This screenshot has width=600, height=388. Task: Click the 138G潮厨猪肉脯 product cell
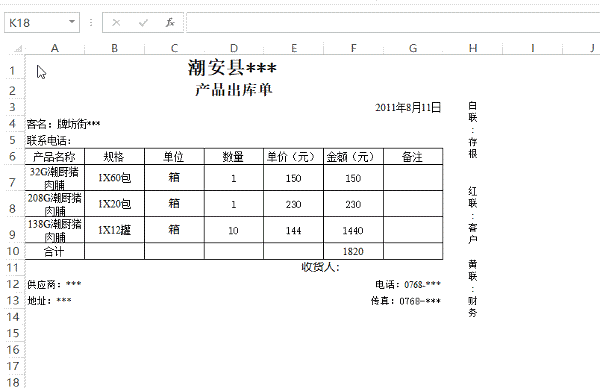click(x=55, y=230)
